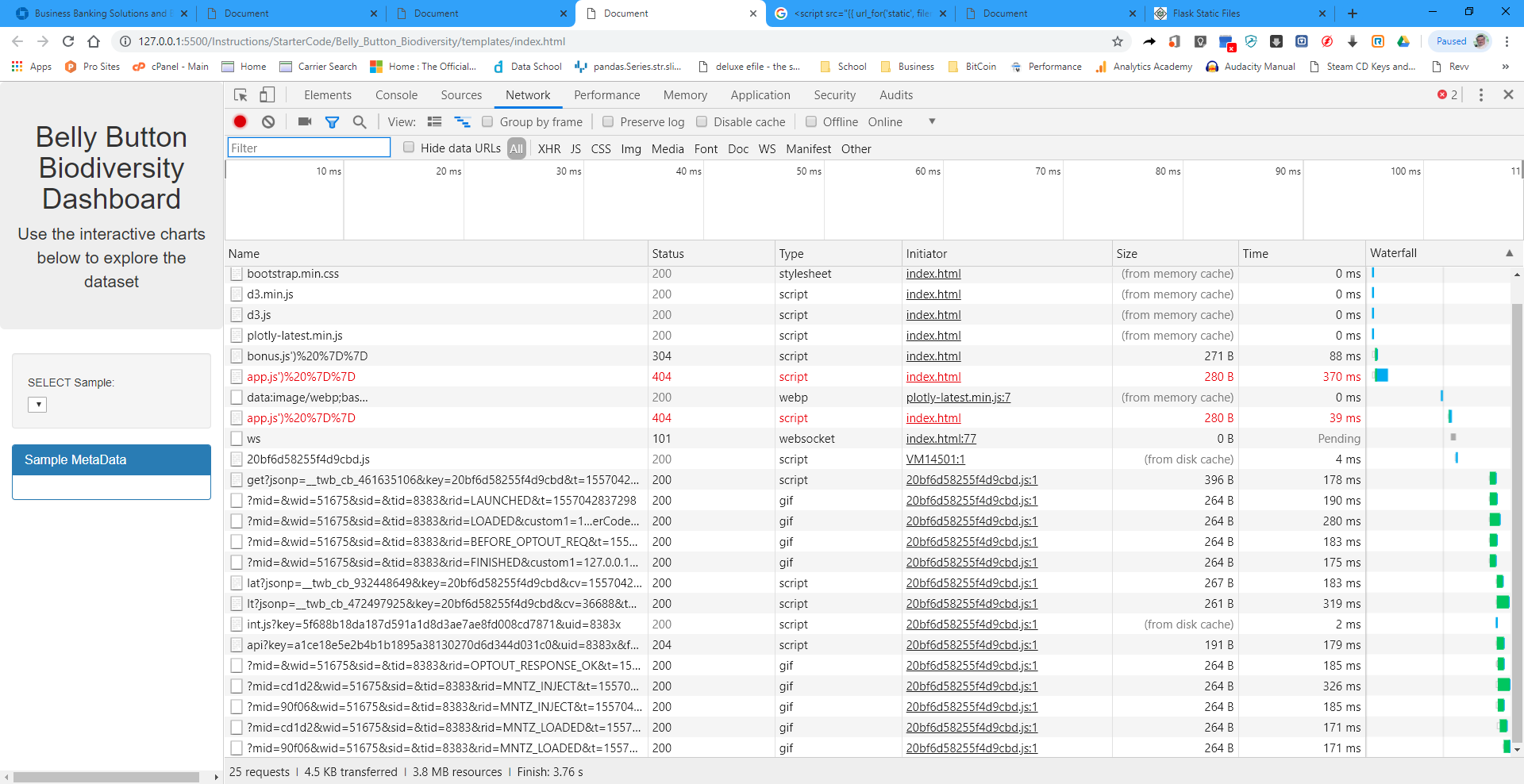Show overview waterfall view icon
This screenshot has height=784, width=1524.
click(x=462, y=121)
